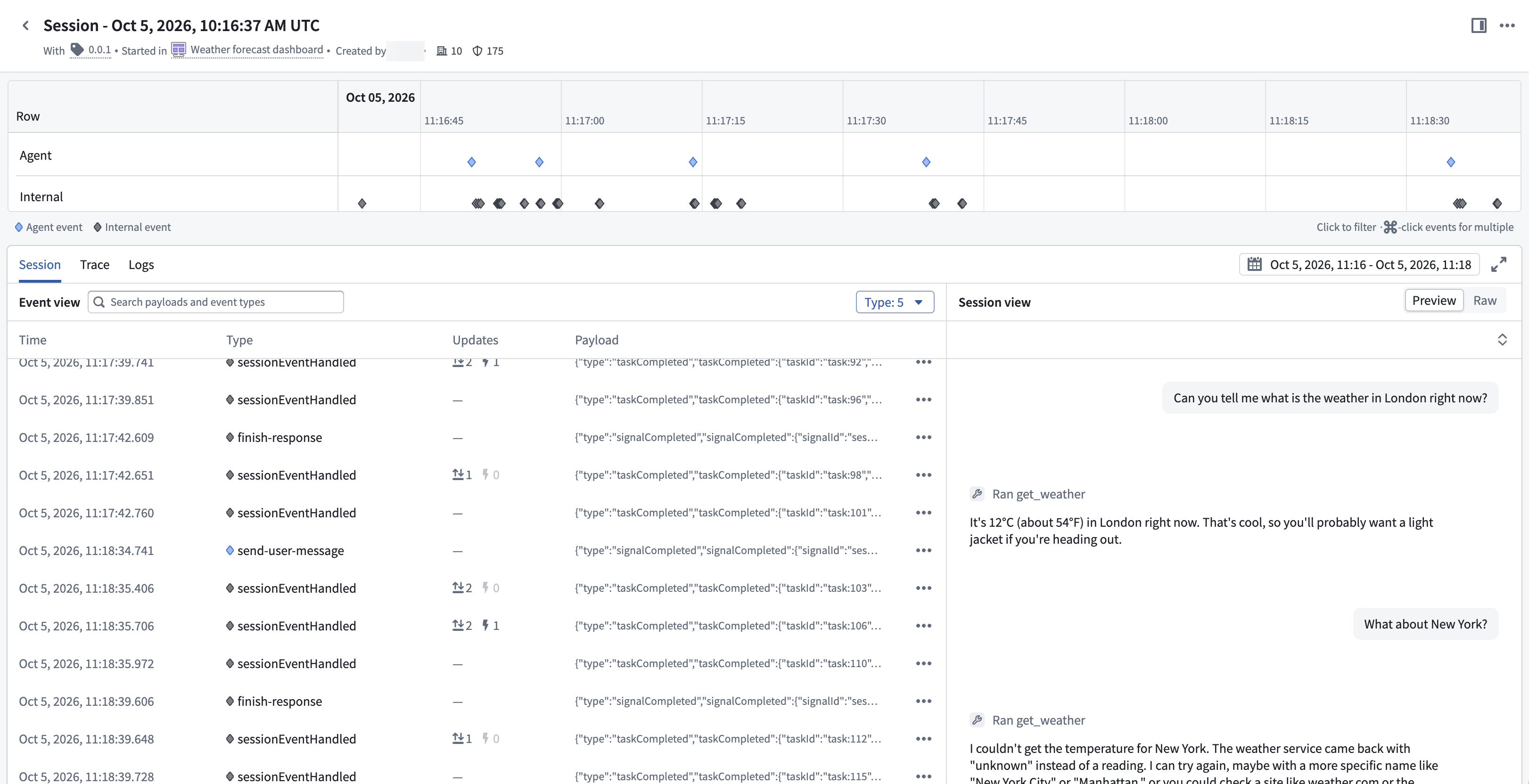This screenshot has width=1529, height=784.
Task: Click the Agent event marker nearest the 11:18:30 mark
Action: 1451,162
